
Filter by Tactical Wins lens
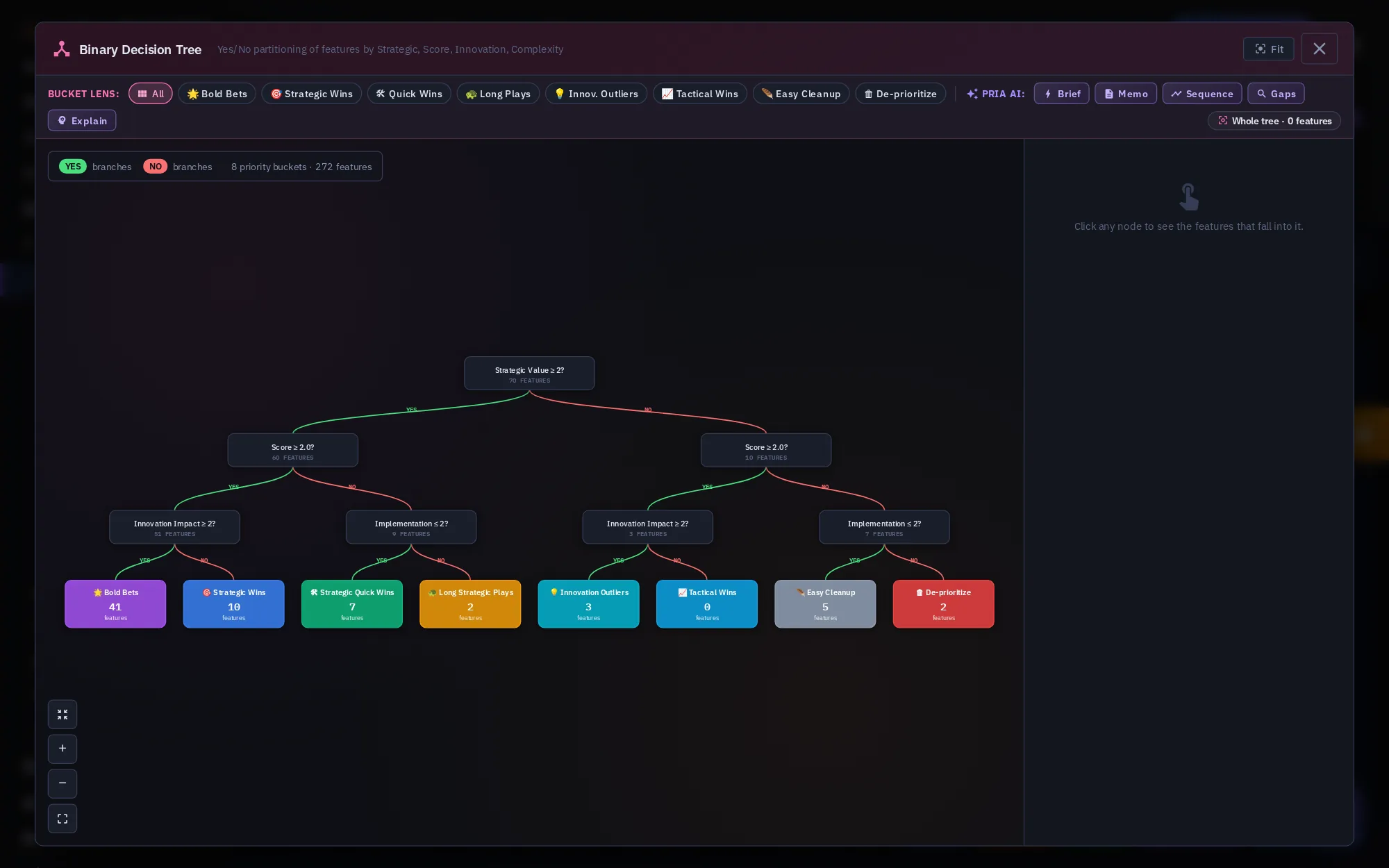[x=700, y=94]
